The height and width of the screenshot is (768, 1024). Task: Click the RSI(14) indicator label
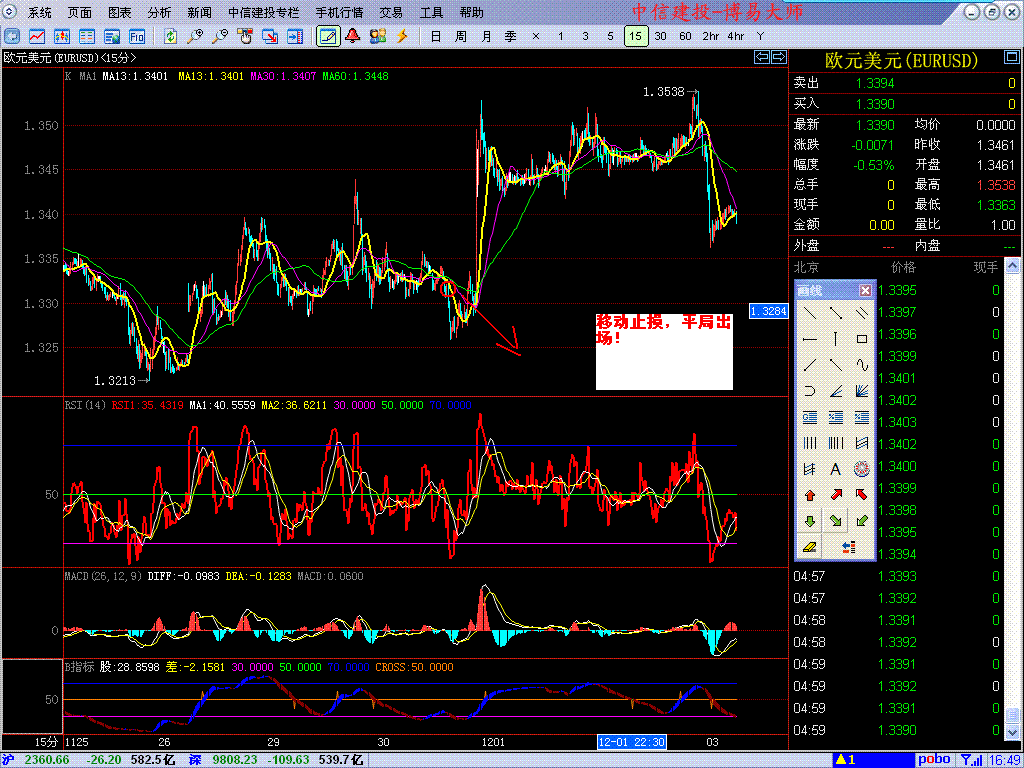click(x=86, y=405)
